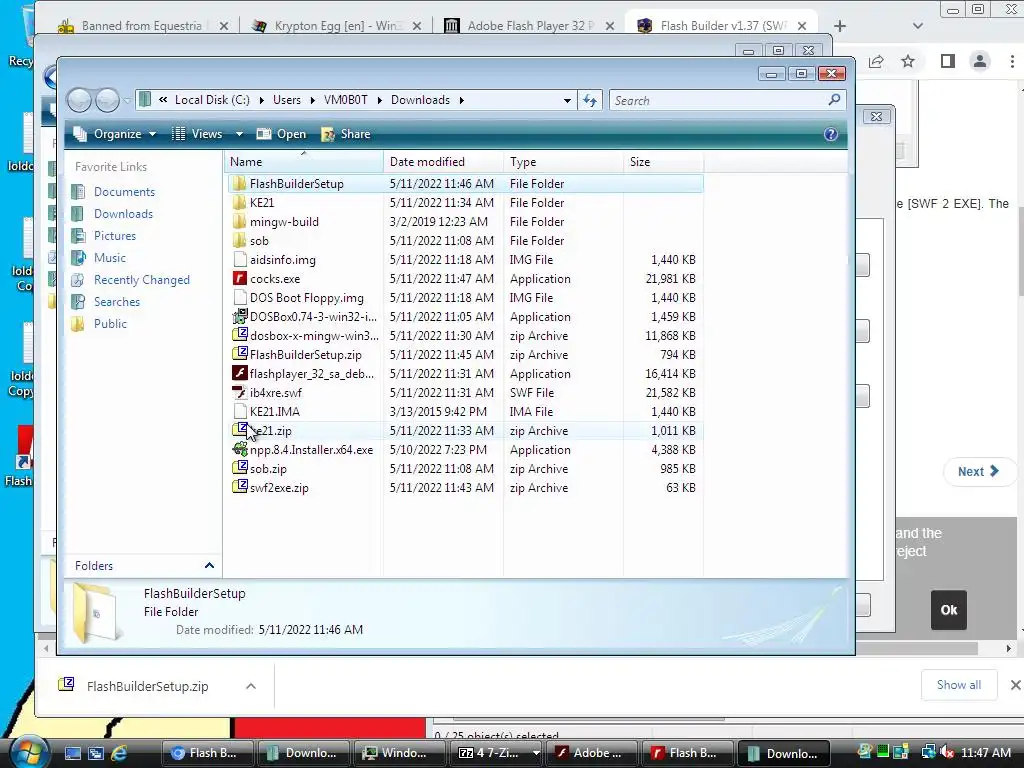
Task: Launch Internet Explorer from quick launch
Action: click(x=119, y=753)
